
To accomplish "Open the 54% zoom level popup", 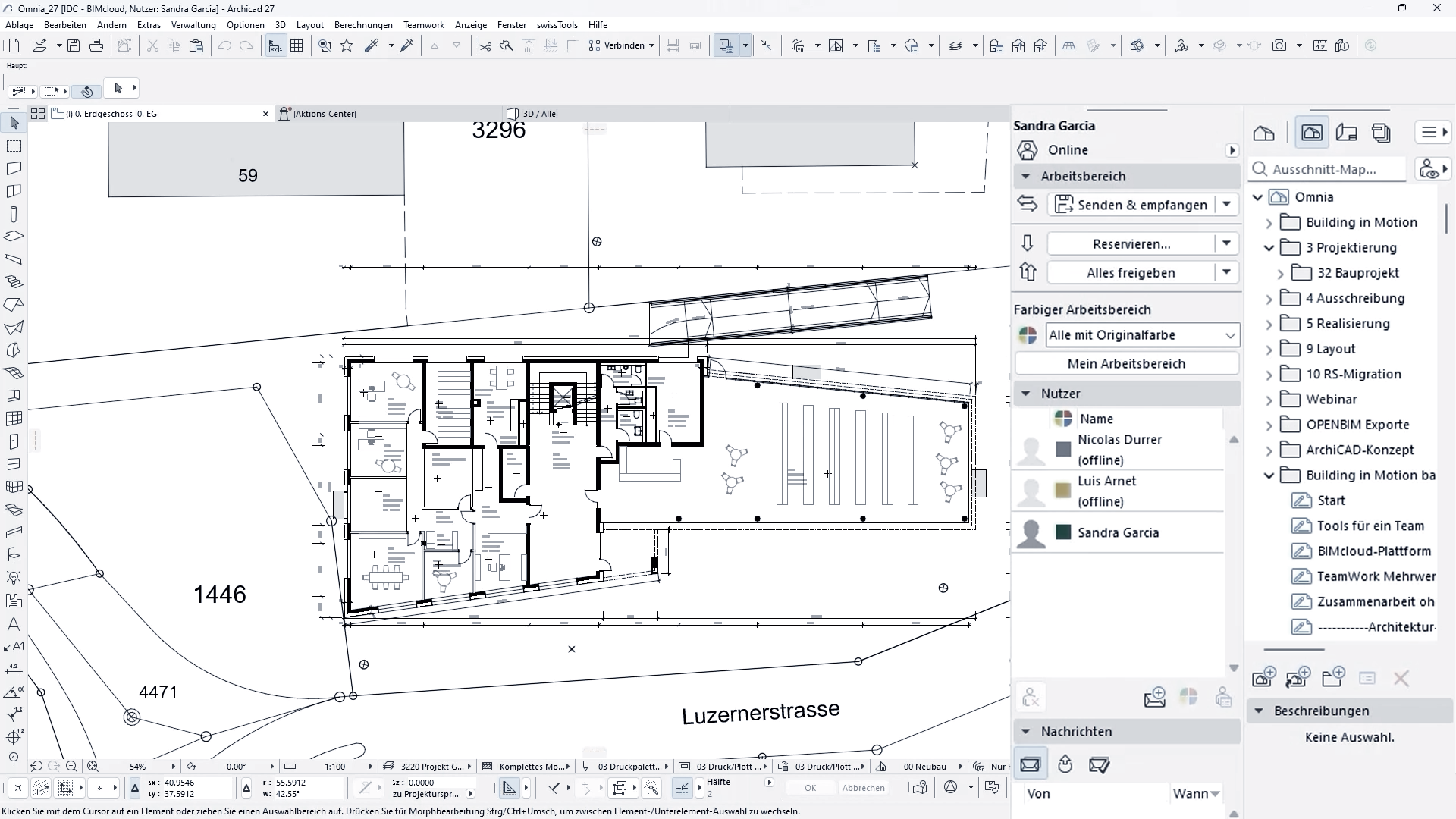I will [138, 767].
